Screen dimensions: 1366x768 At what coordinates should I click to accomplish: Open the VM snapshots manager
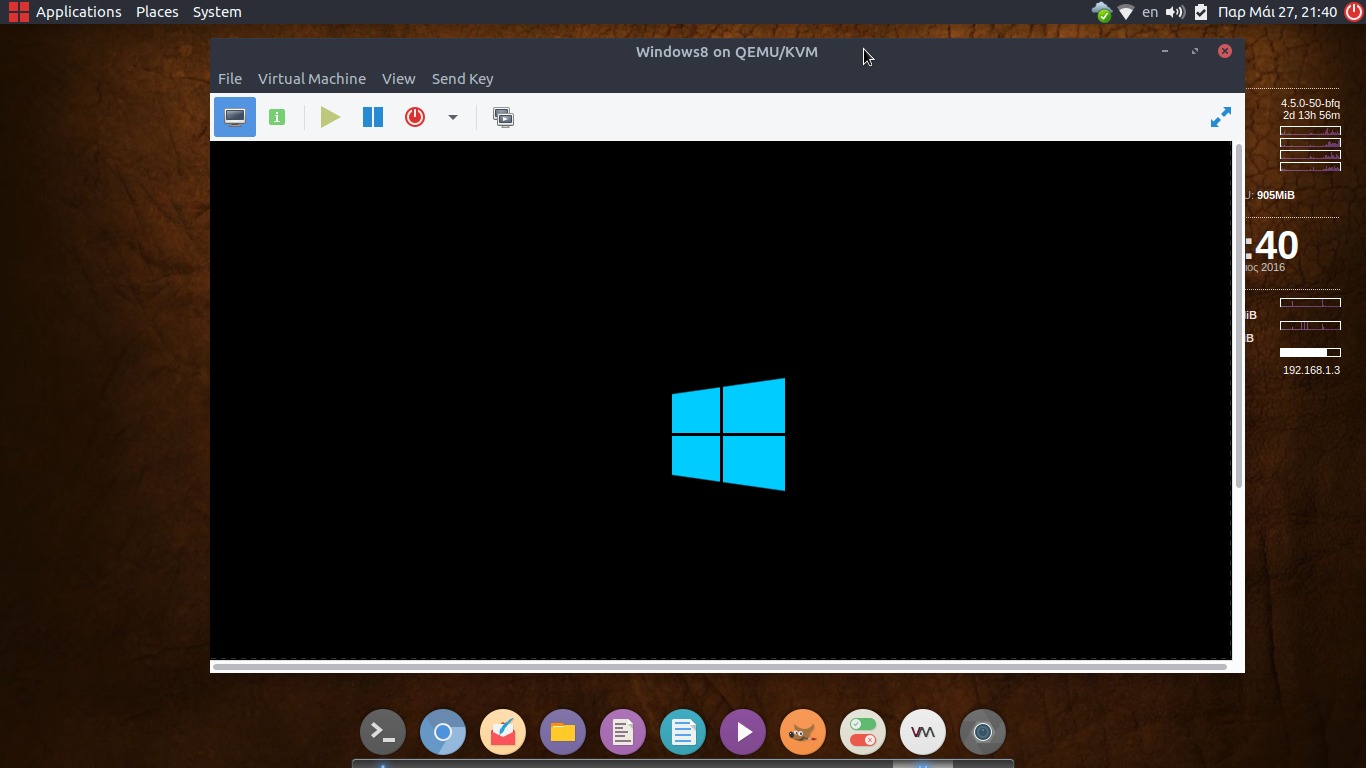503,117
